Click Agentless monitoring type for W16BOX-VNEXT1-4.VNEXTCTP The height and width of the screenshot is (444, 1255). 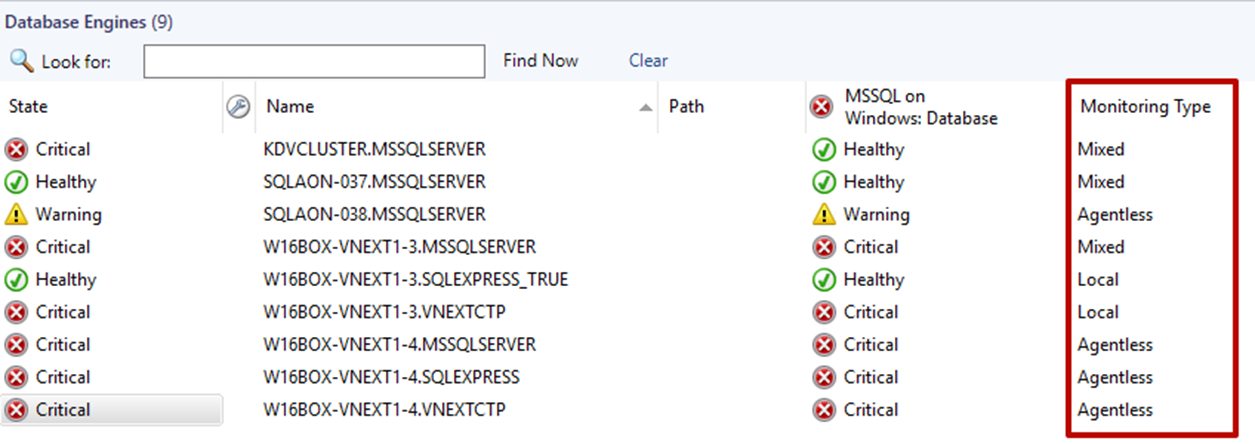tap(1115, 410)
